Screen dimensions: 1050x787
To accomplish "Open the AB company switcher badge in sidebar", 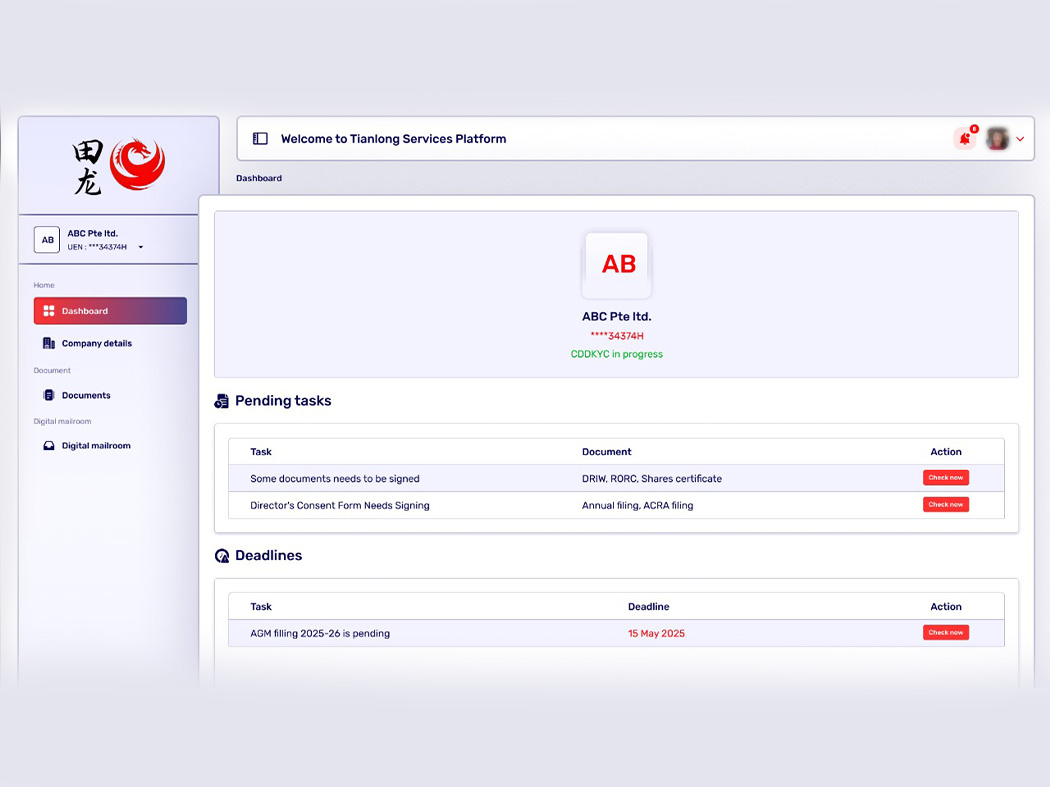I will [47, 240].
